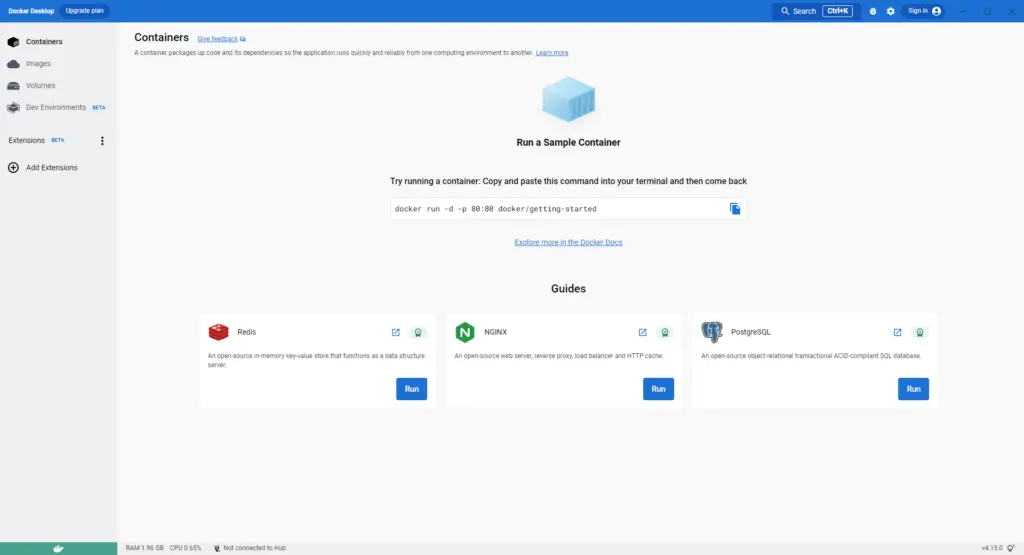Run the PostgreSQL guide container

pos(913,389)
